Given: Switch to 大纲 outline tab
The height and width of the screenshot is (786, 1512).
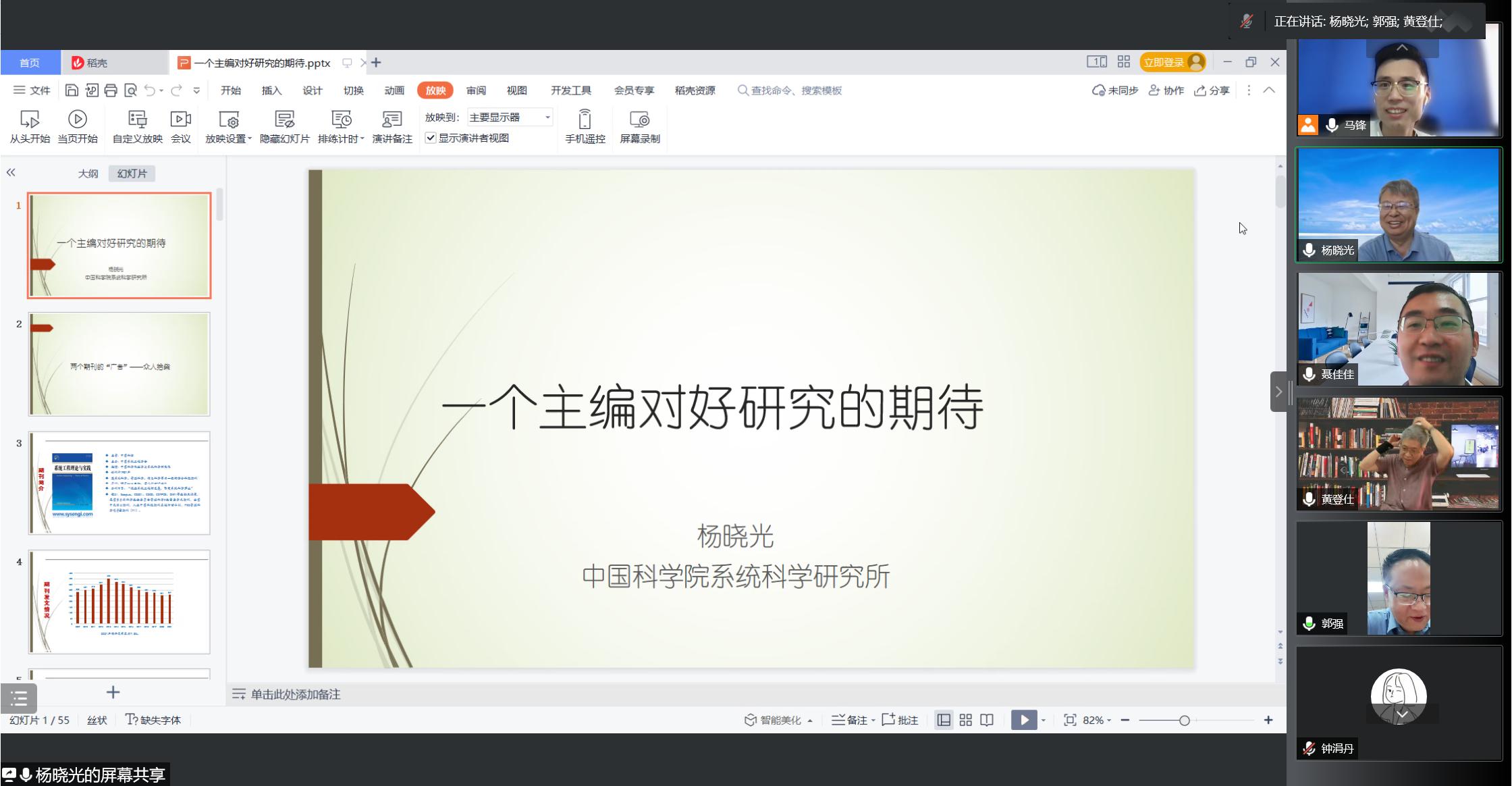Looking at the screenshot, I should [x=88, y=174].
